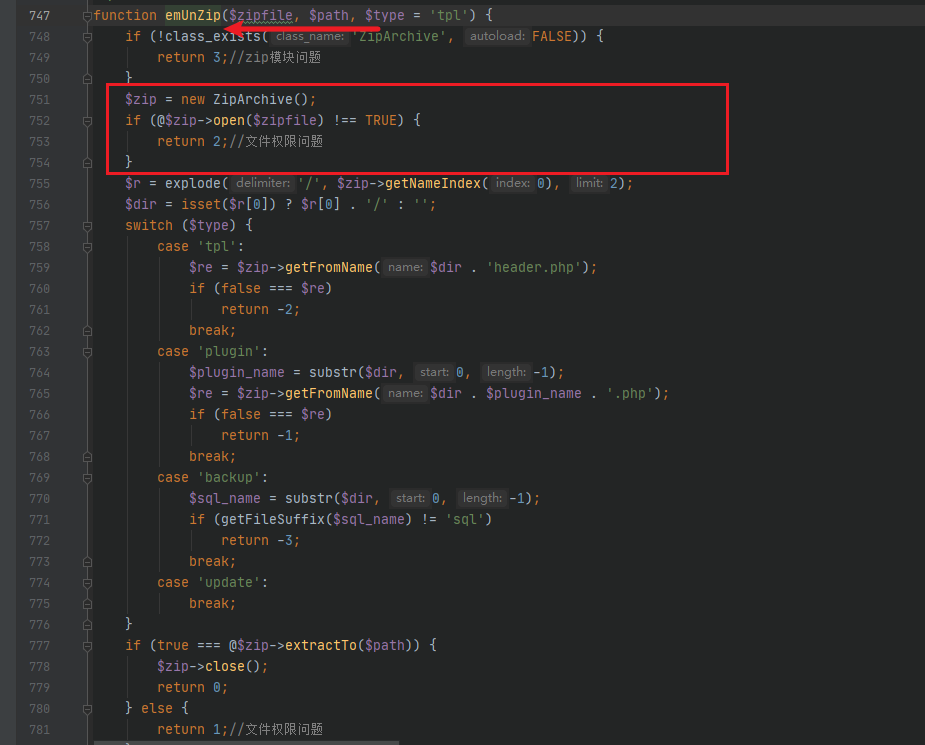
Task: Collapse the case 'plugin' fold on line 763
Action: [x=87, y=352]
